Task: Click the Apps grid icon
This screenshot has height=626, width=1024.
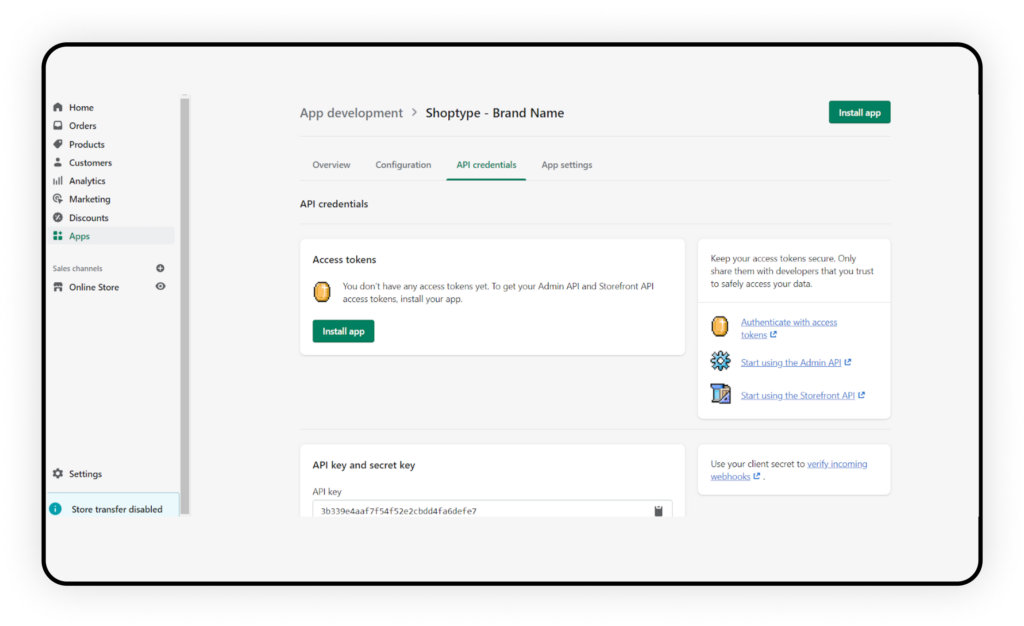Action: tap(58, 236)
